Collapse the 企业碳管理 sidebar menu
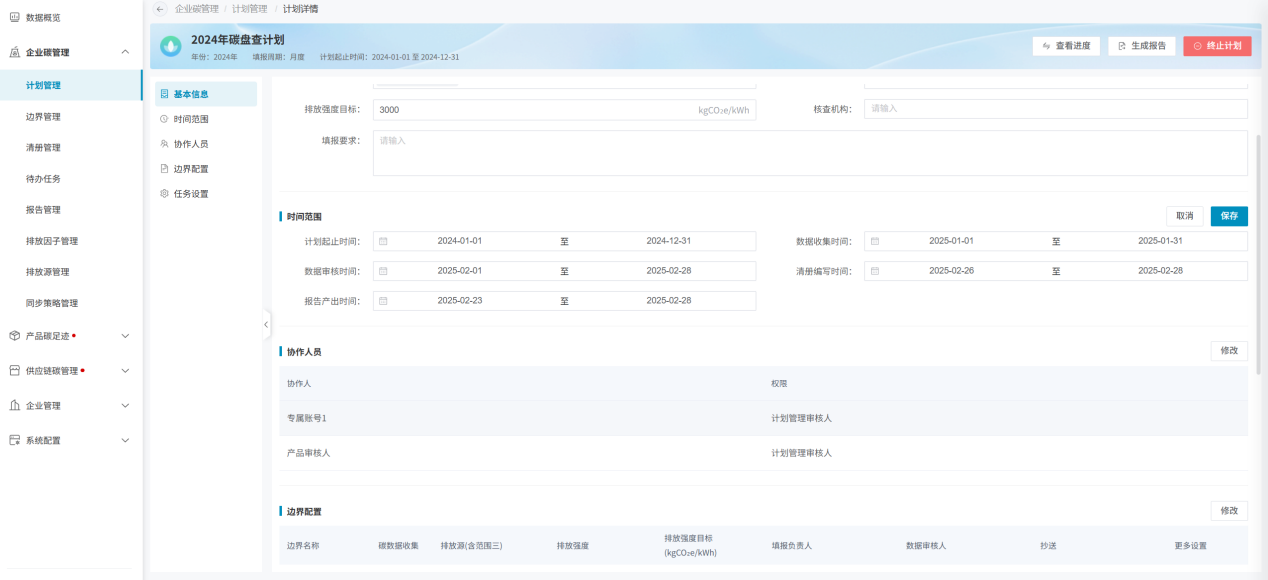Viewport: 1268px width, 580px height. coord(125,52)
